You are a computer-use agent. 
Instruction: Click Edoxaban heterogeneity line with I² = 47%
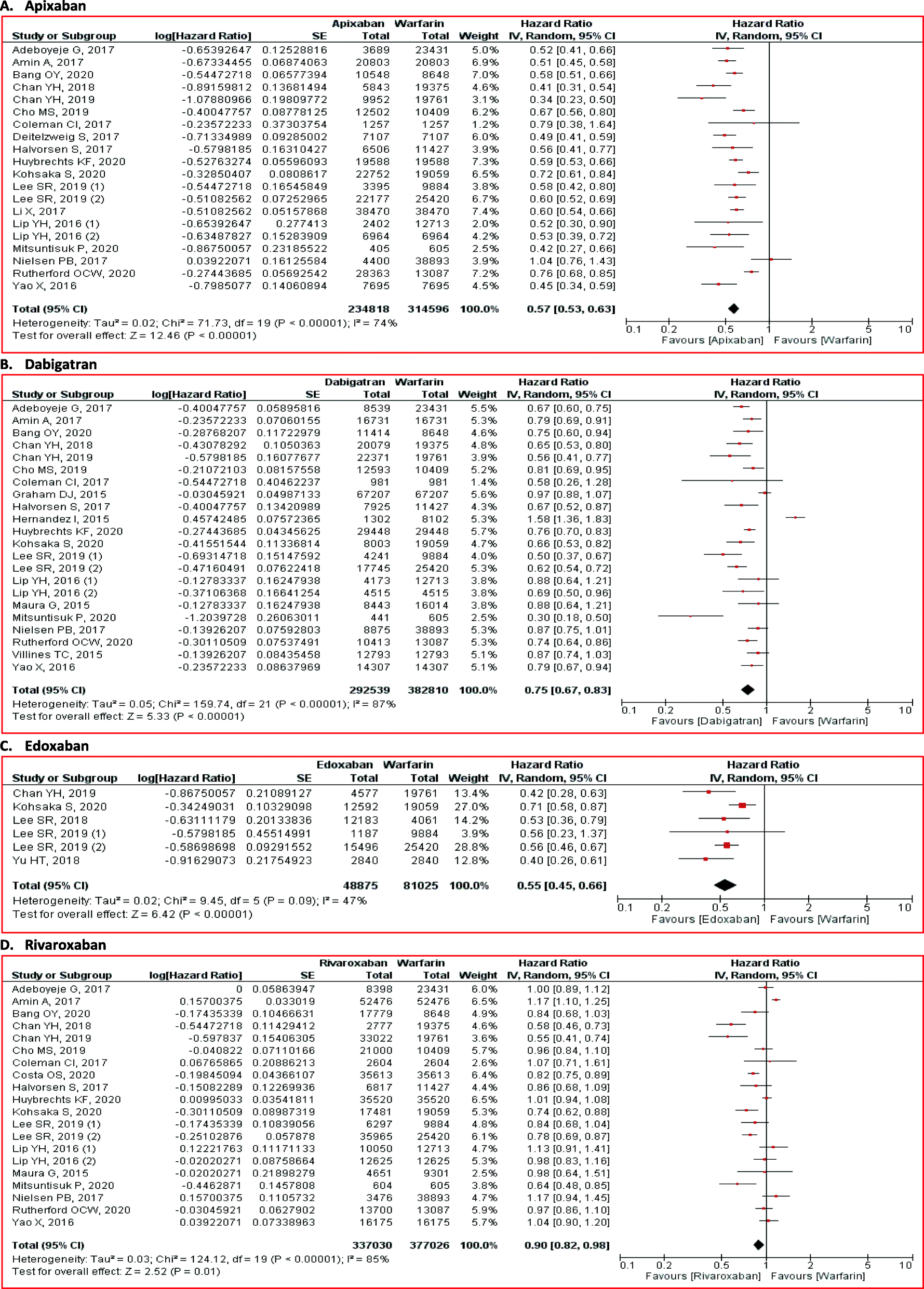click(x=190, y=900)
